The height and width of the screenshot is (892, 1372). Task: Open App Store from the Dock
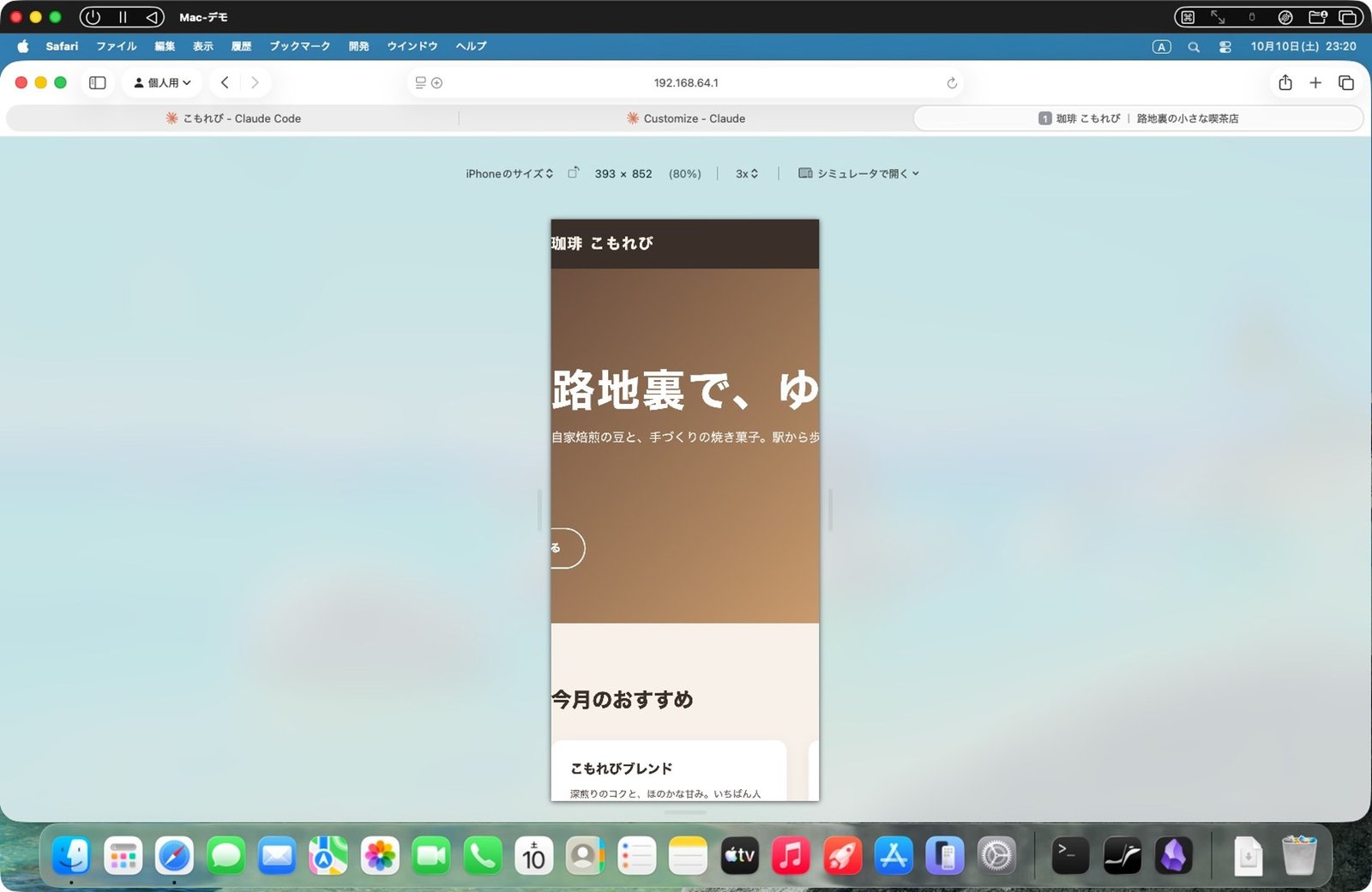[x=894, y=856]
